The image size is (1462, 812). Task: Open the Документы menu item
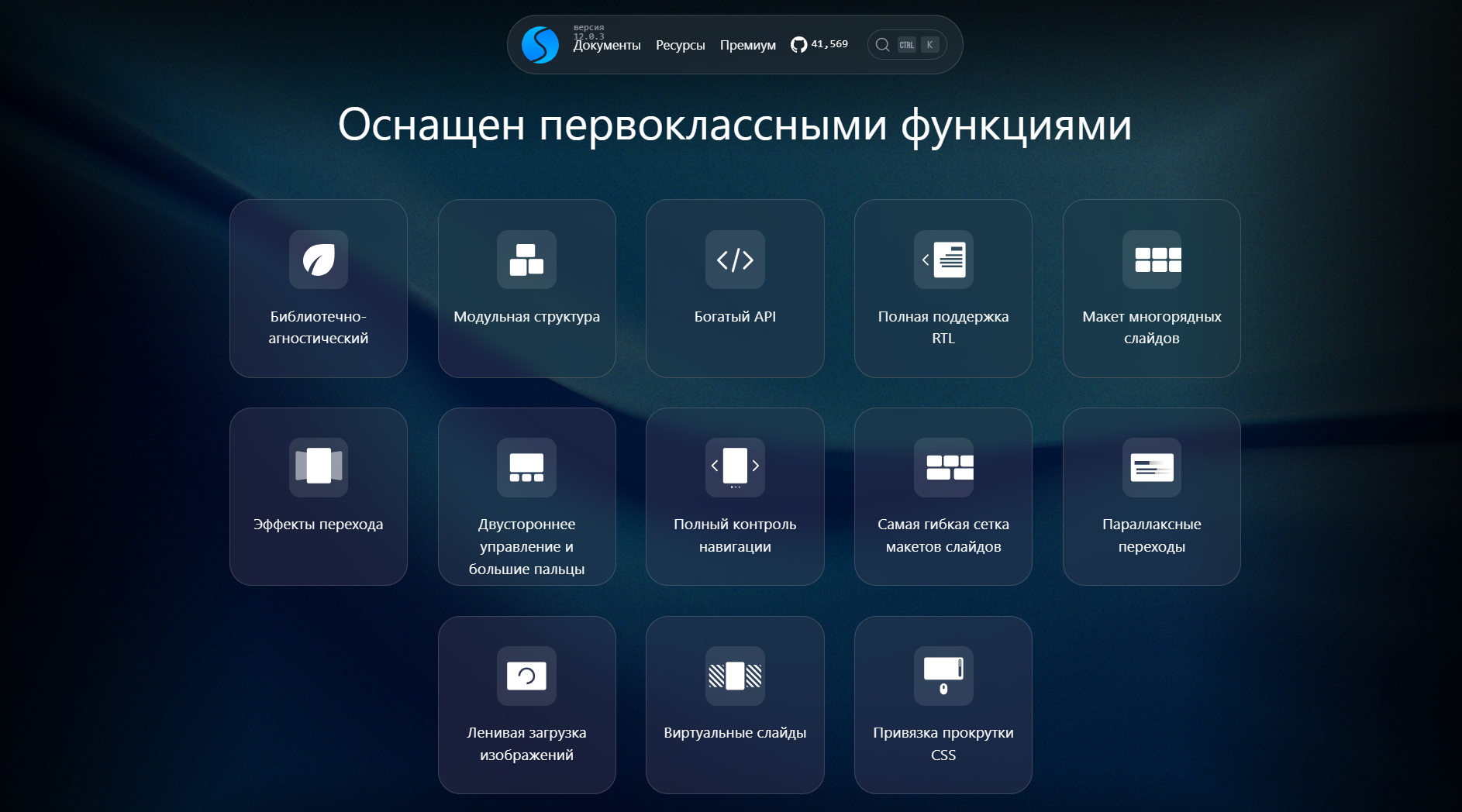[x=606, y=46]
